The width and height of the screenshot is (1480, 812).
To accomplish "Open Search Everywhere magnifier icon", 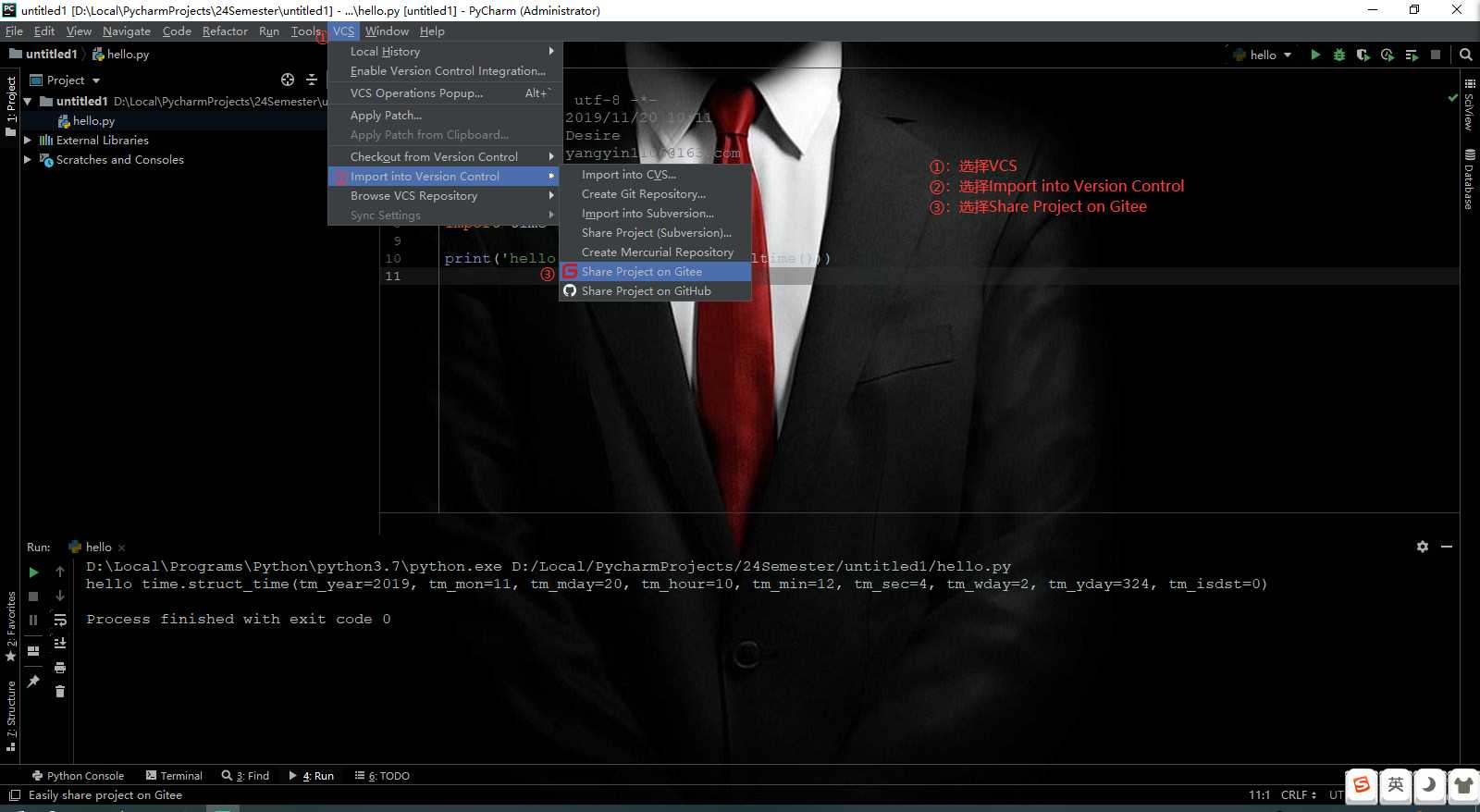I will click(1465, 55).
